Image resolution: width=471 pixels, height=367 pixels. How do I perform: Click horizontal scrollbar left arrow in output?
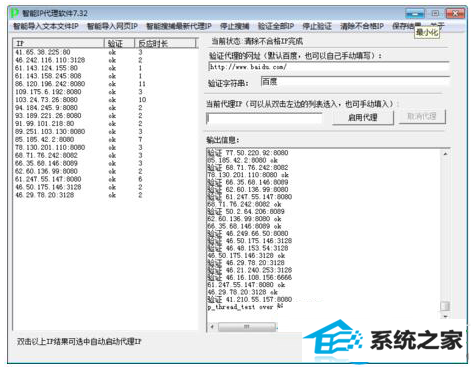(212, 326)
